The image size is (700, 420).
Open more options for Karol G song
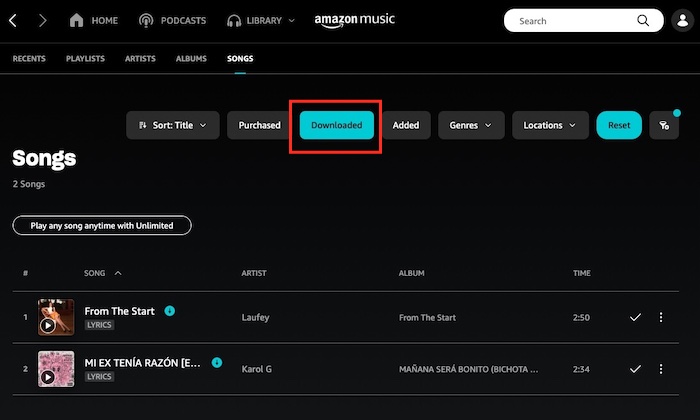point(660,368)
